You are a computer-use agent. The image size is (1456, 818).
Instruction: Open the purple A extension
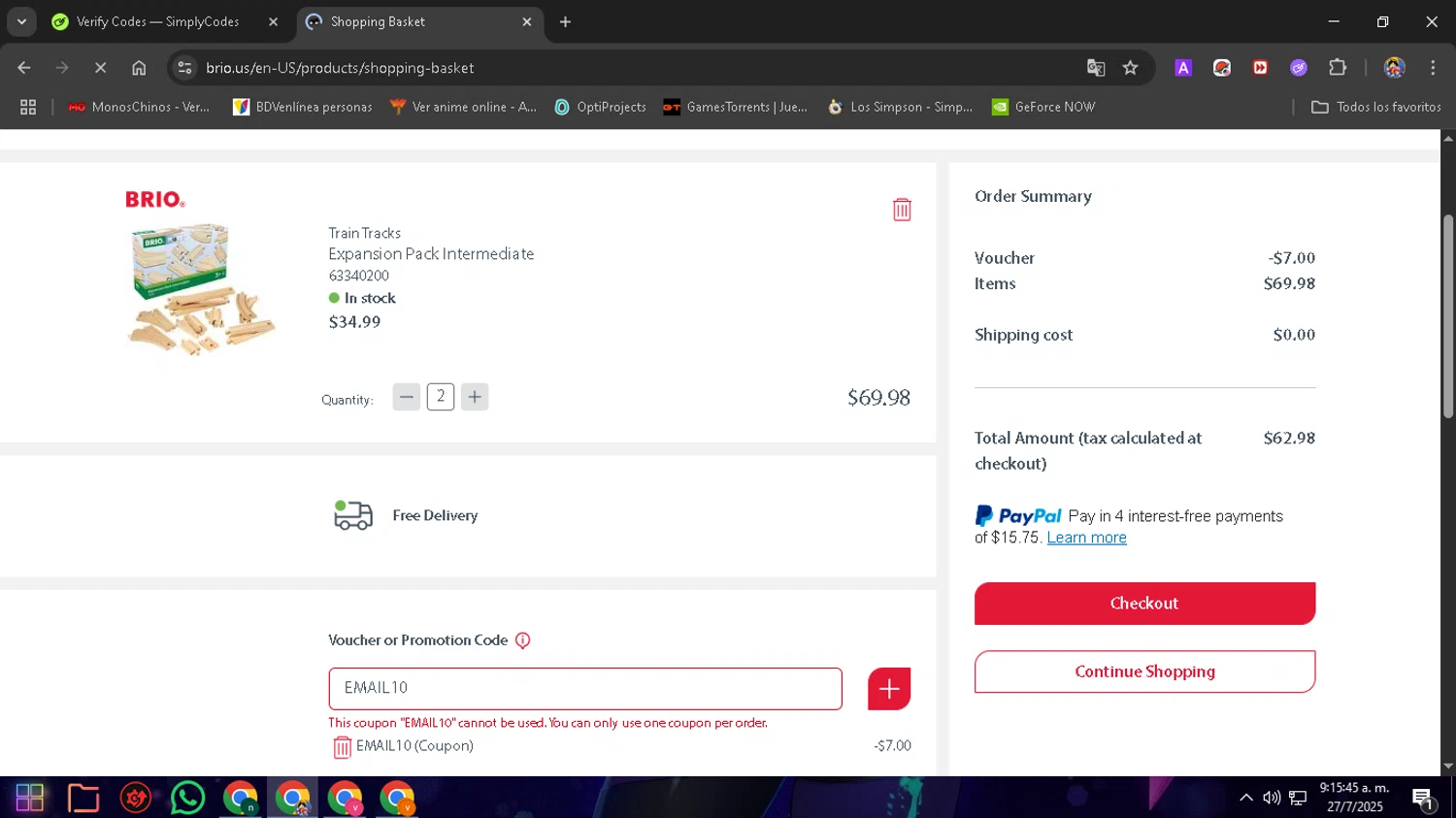[x=1183, y=68]
